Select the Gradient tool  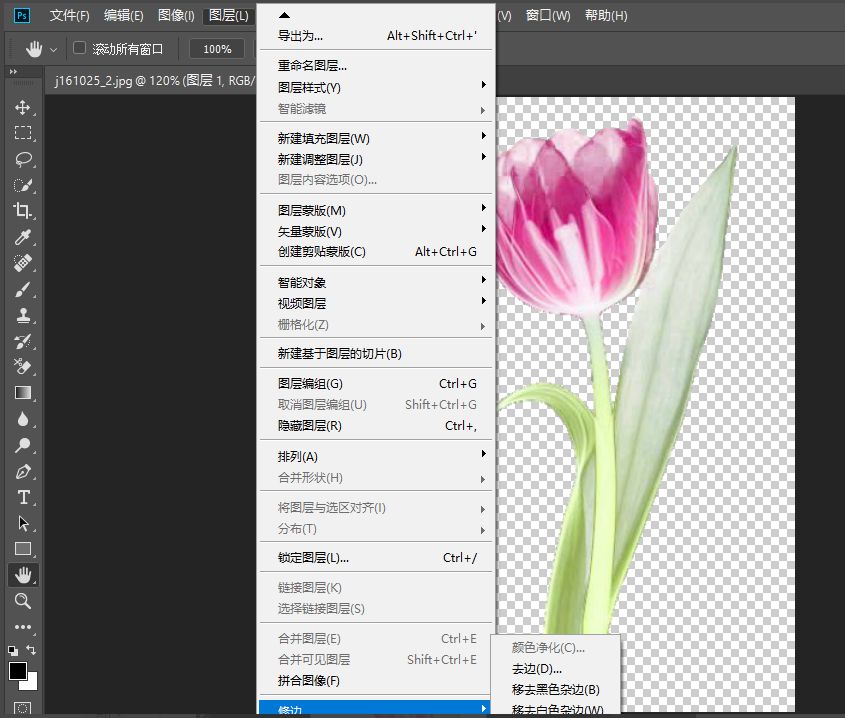click(24, 393)
